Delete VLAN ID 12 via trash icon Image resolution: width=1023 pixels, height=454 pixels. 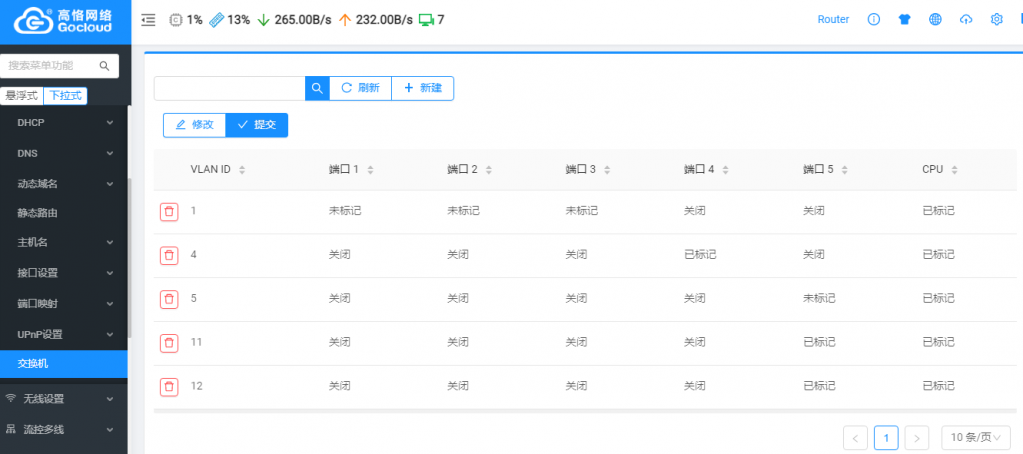169,386
